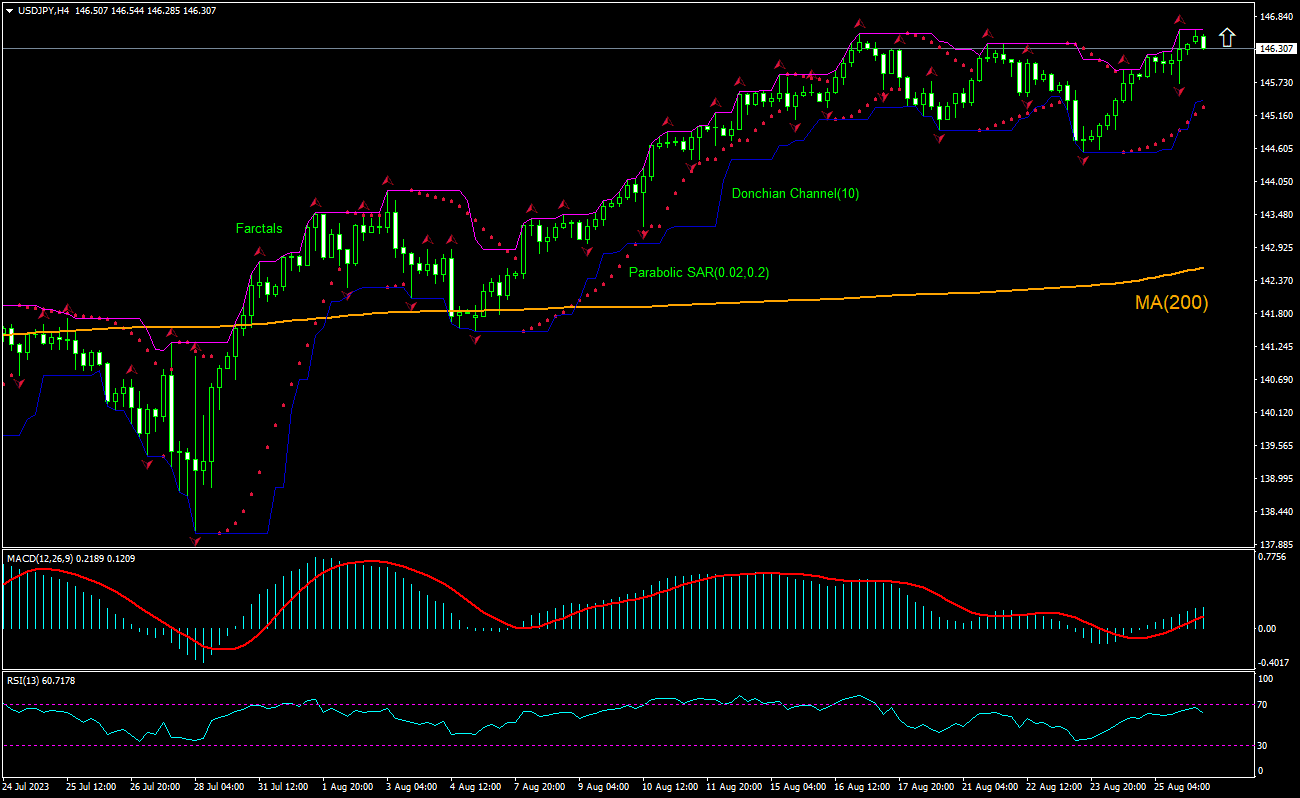Click the Donchian Channel(10) text label

click(x=795, y=194)
